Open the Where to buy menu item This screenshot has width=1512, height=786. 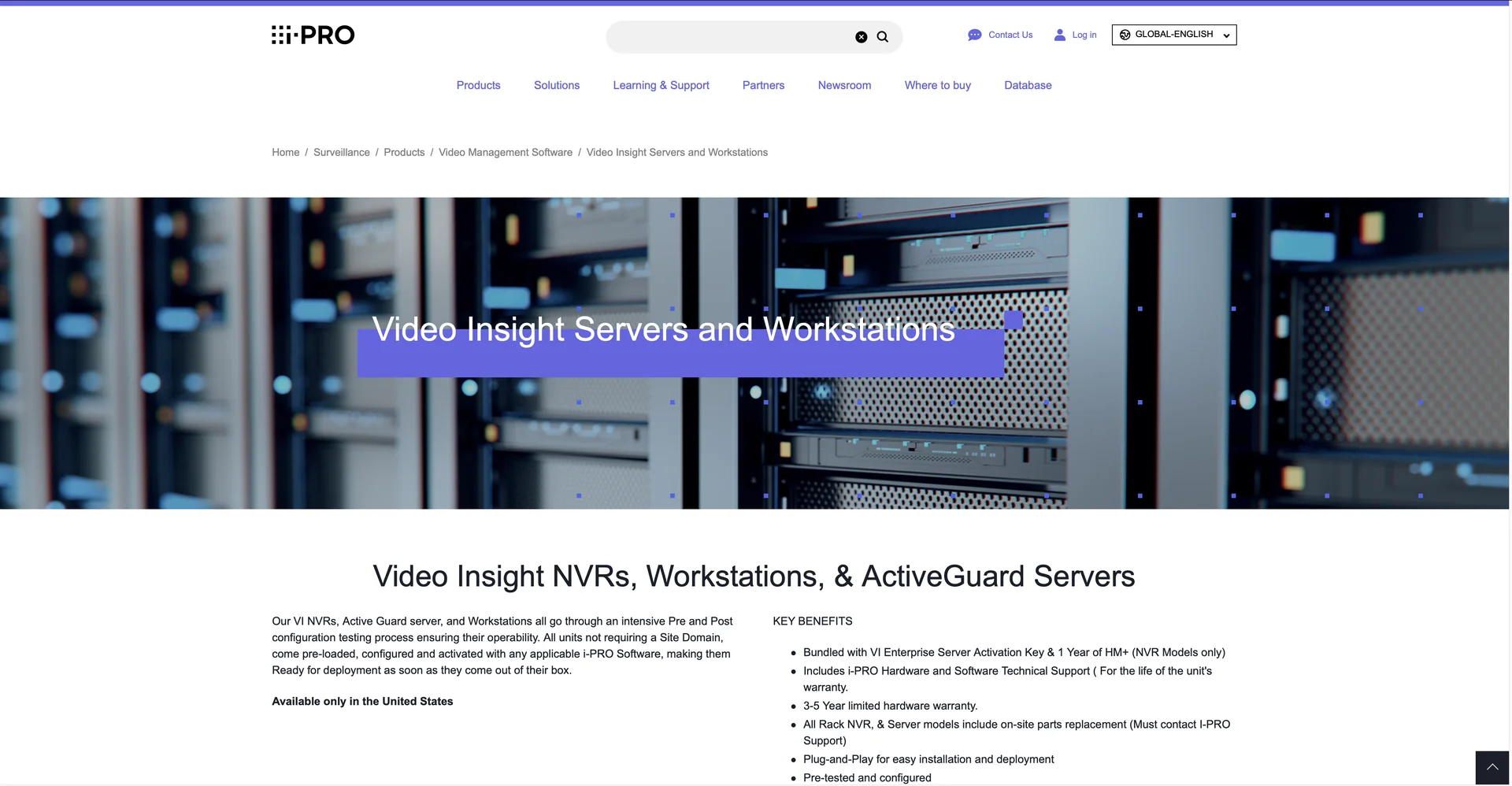[937, 85]
